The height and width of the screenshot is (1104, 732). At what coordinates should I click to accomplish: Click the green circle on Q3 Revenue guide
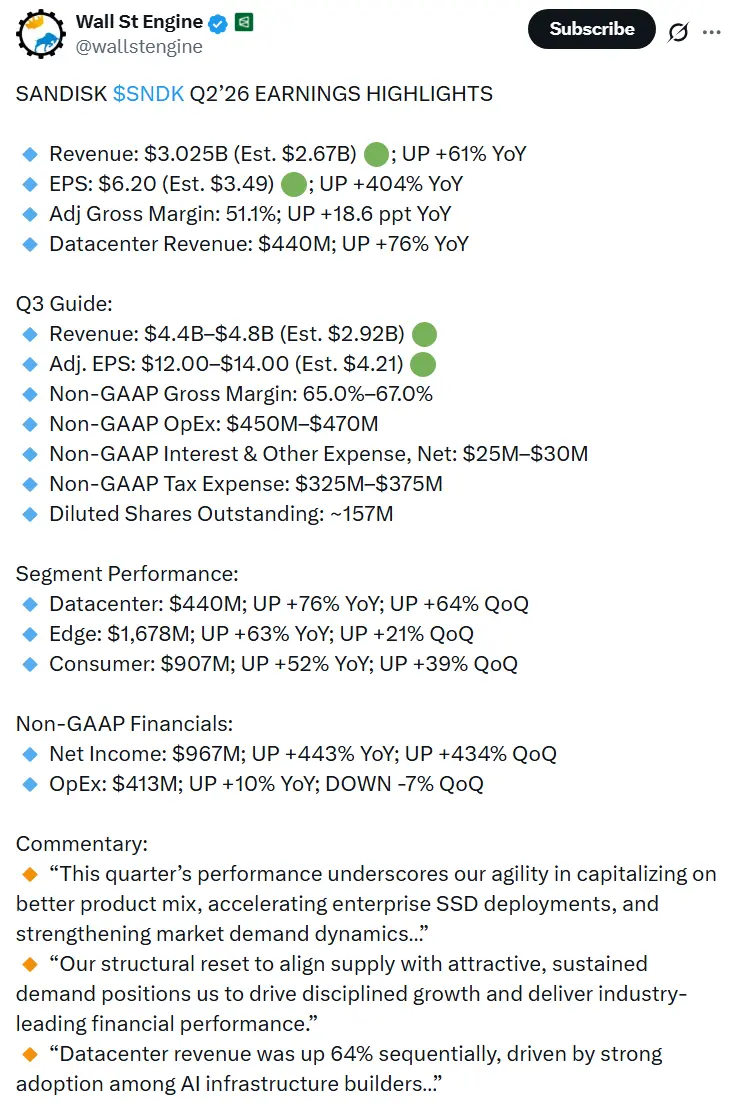point(424,334)
